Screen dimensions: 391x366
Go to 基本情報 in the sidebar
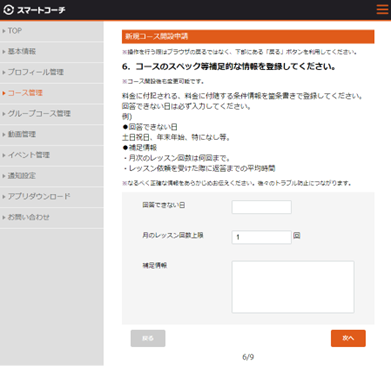click(52, 52)
